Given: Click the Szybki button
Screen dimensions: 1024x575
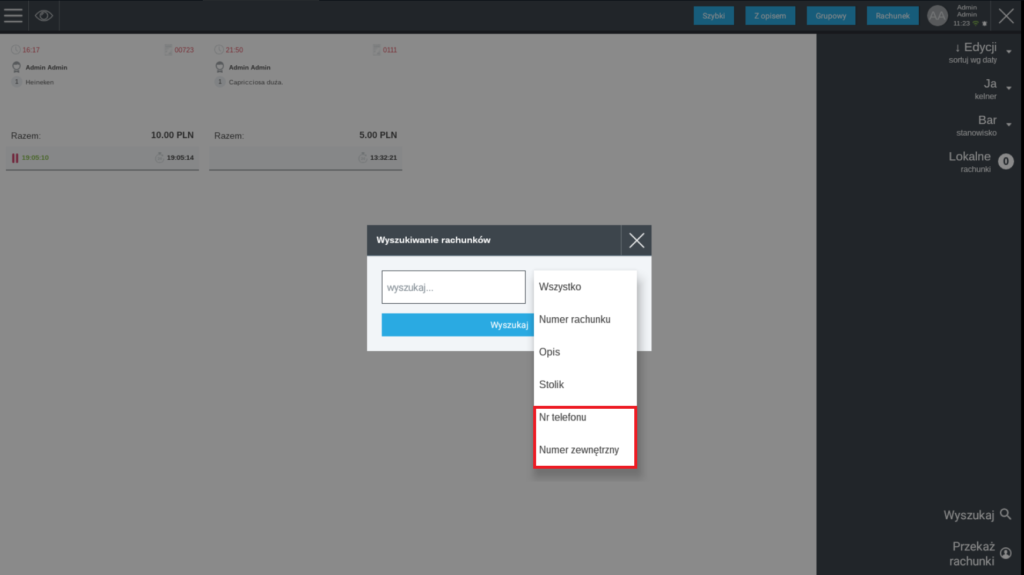Looking at the screenshot, I should [x=713, y=16].
